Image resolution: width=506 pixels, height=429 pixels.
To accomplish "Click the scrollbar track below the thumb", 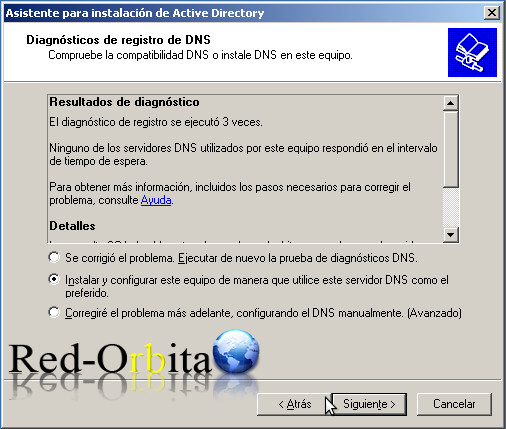I will (450, 207).
